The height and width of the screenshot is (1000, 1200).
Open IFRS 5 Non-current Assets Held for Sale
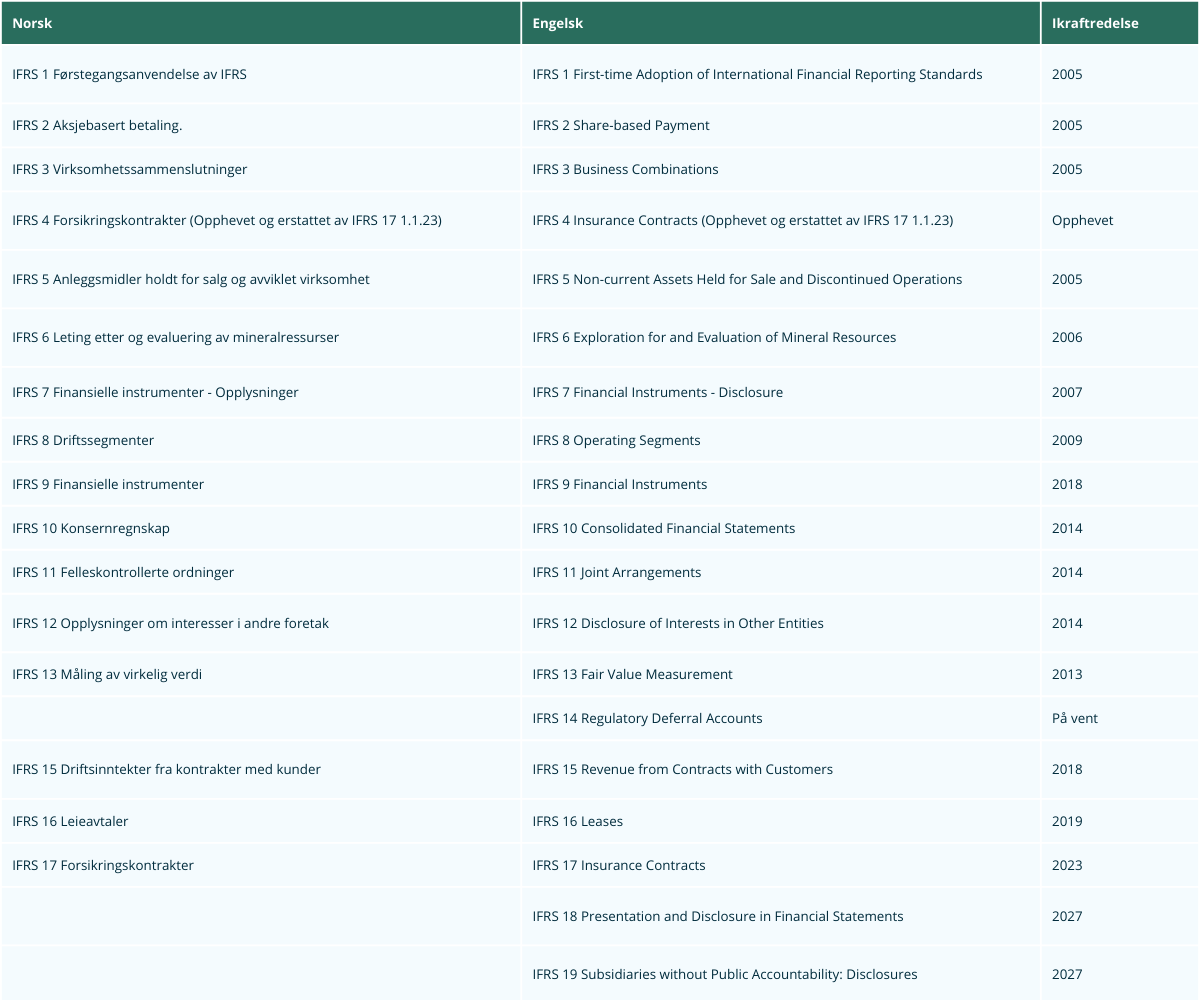point(747,279)
